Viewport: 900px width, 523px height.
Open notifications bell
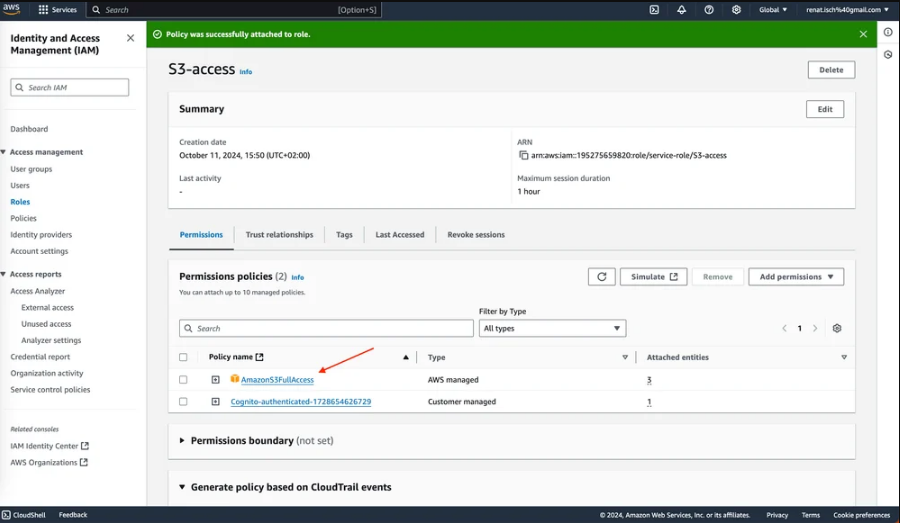(x=681, y=10)
